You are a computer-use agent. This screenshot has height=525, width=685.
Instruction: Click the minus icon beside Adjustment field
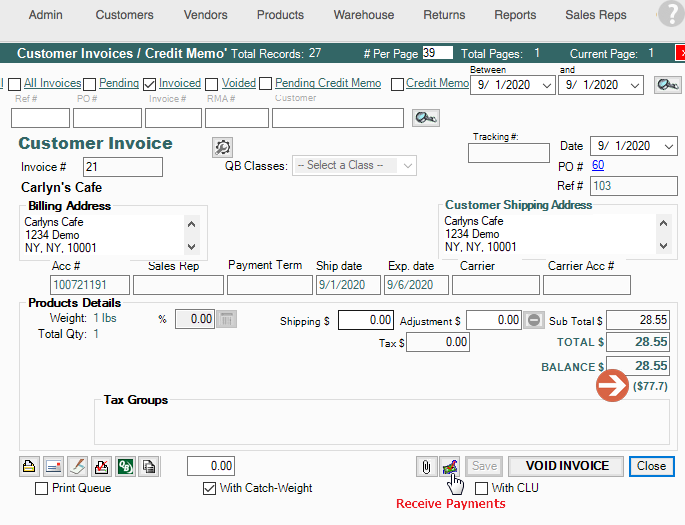(535, 320)
